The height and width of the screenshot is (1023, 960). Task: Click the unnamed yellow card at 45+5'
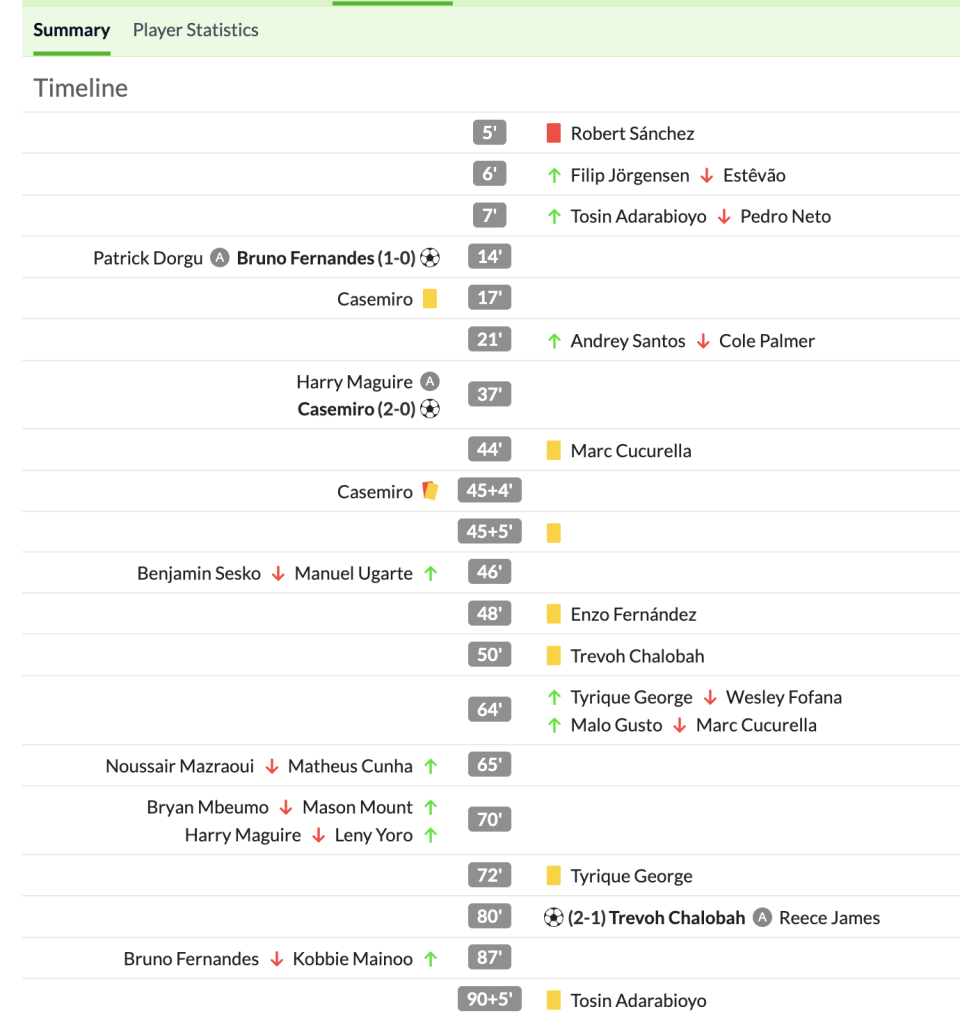pyautogui.click(x=554, y=533)
